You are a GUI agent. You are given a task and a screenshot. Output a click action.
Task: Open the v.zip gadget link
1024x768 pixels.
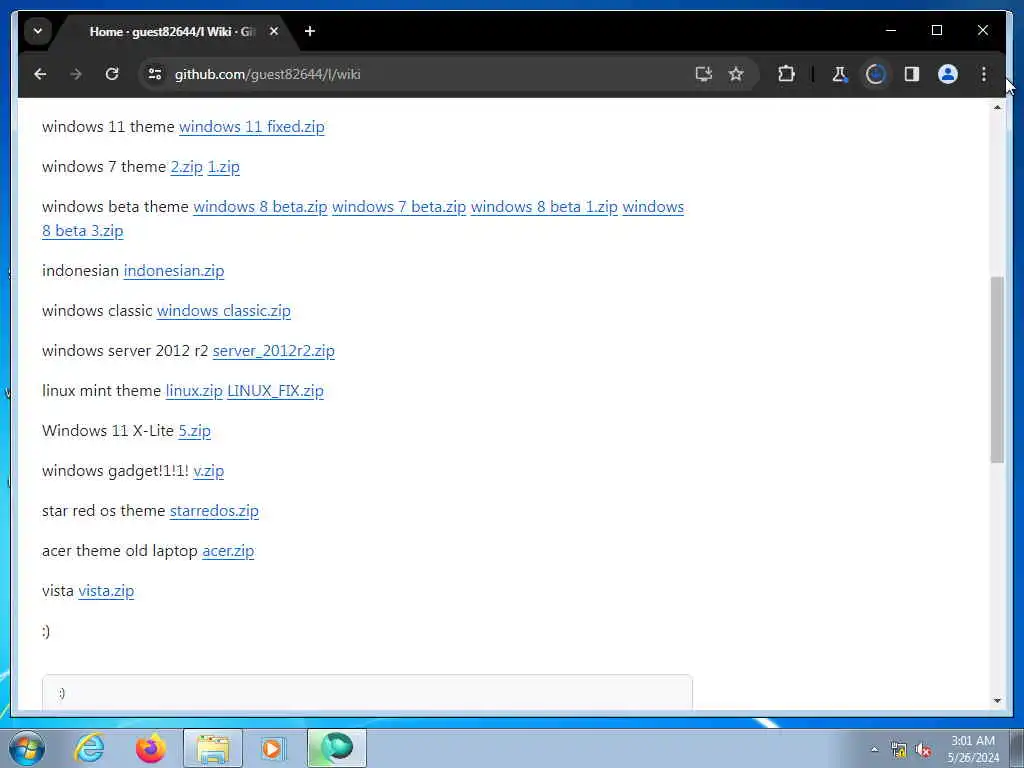208,471
